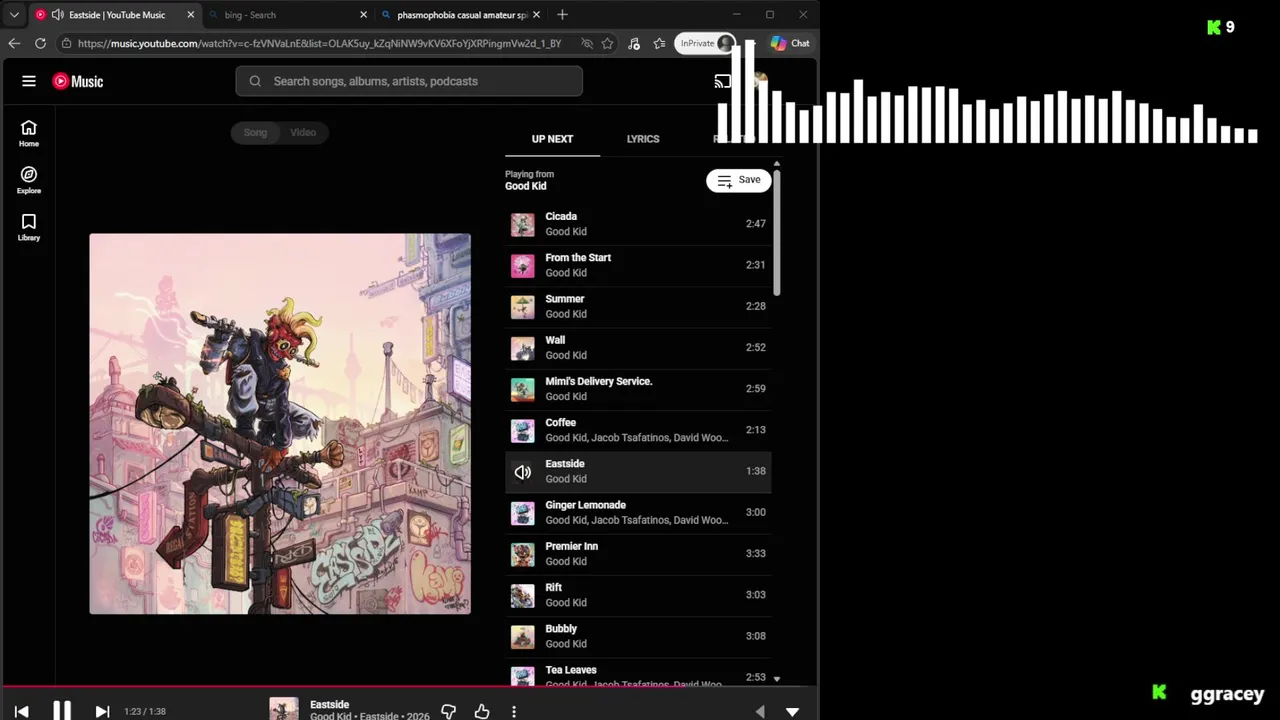Play Summer by Good Kid
The image size is (1280, 720).
tap(638, 306)
